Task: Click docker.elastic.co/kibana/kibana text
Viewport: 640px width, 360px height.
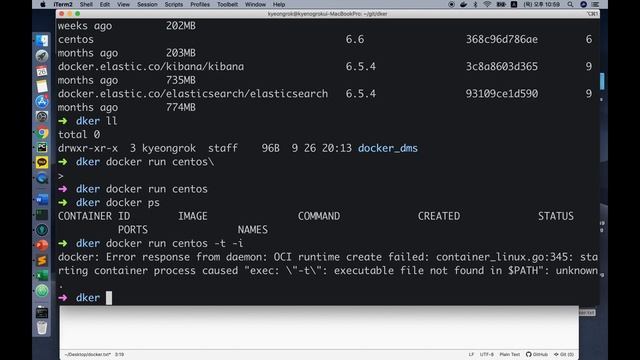Action: point(151,67)
